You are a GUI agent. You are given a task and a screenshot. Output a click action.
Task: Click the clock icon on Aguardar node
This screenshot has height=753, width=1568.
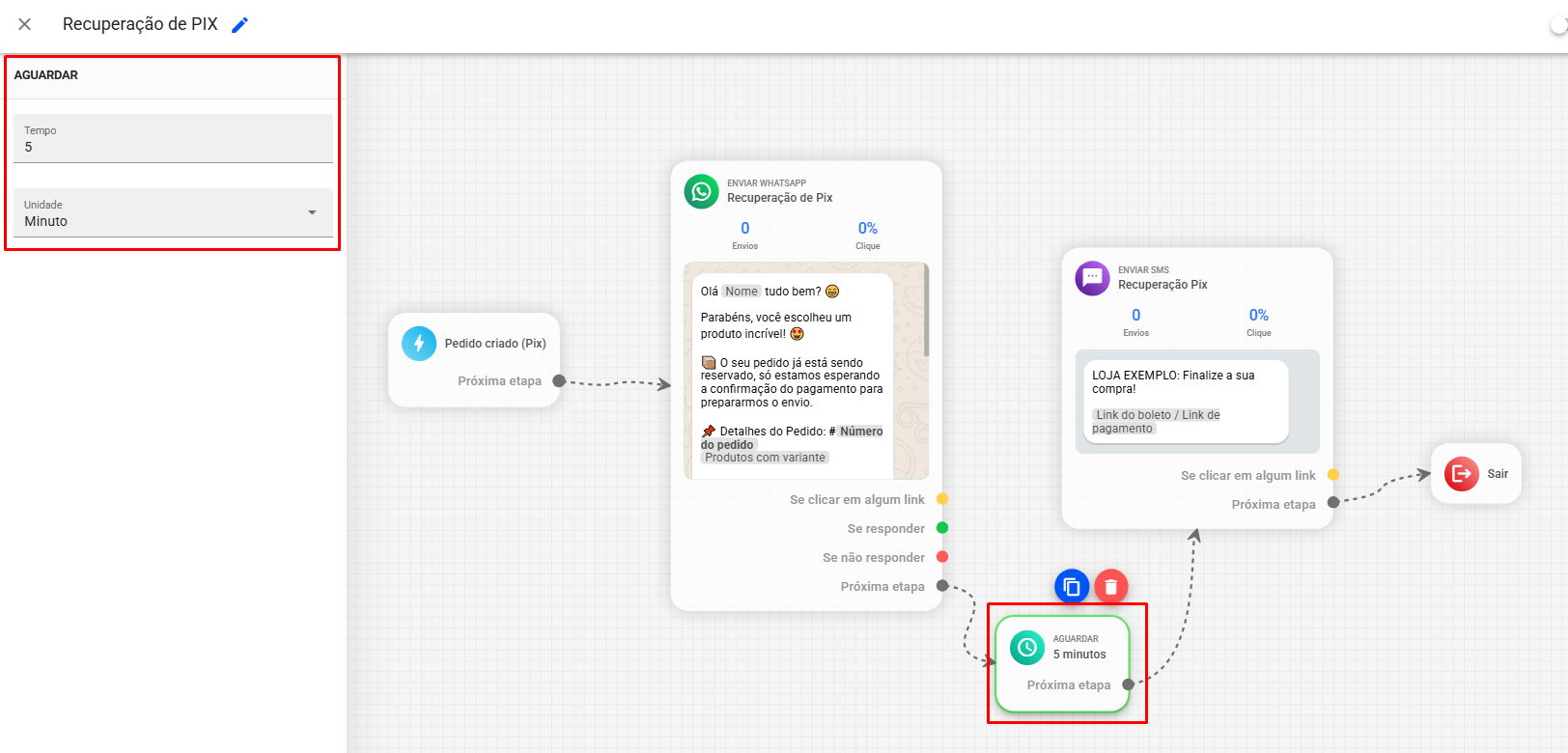1027,647
